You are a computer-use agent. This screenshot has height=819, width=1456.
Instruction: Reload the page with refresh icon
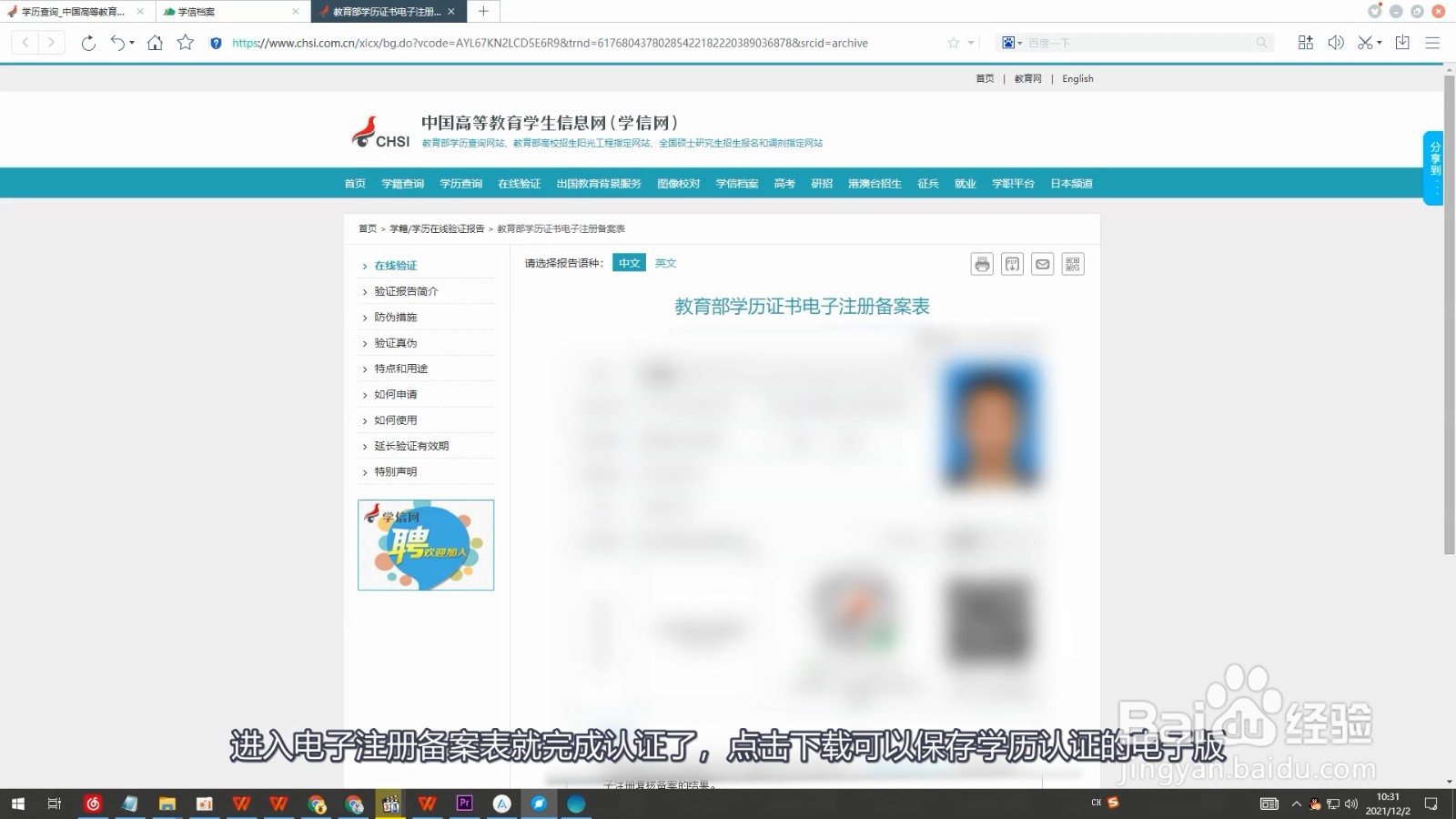pyautogui.click(x=88, y=43)
